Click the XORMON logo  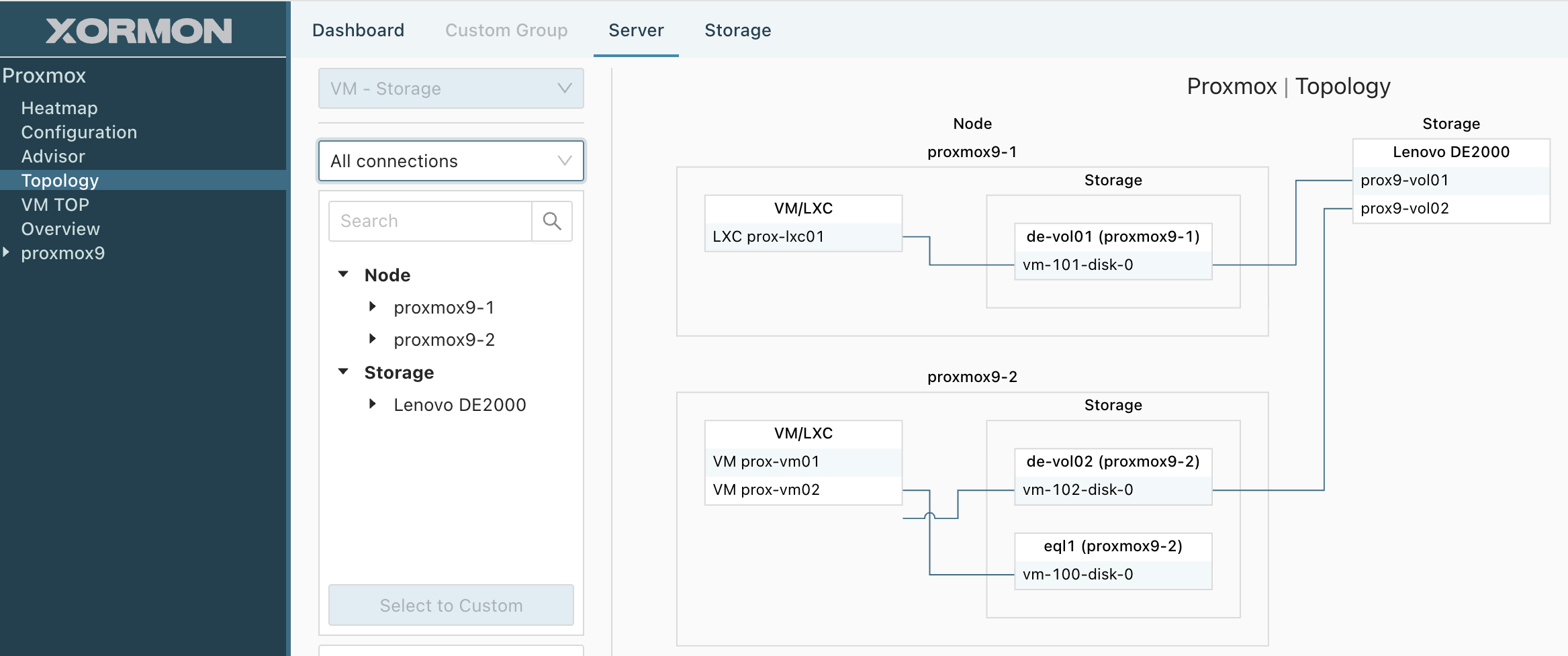139,31
